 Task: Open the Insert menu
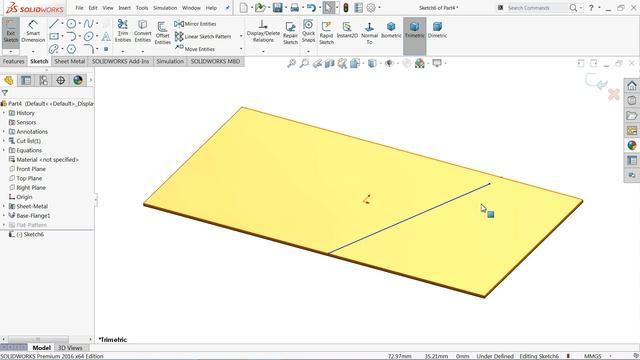point(124,8)
